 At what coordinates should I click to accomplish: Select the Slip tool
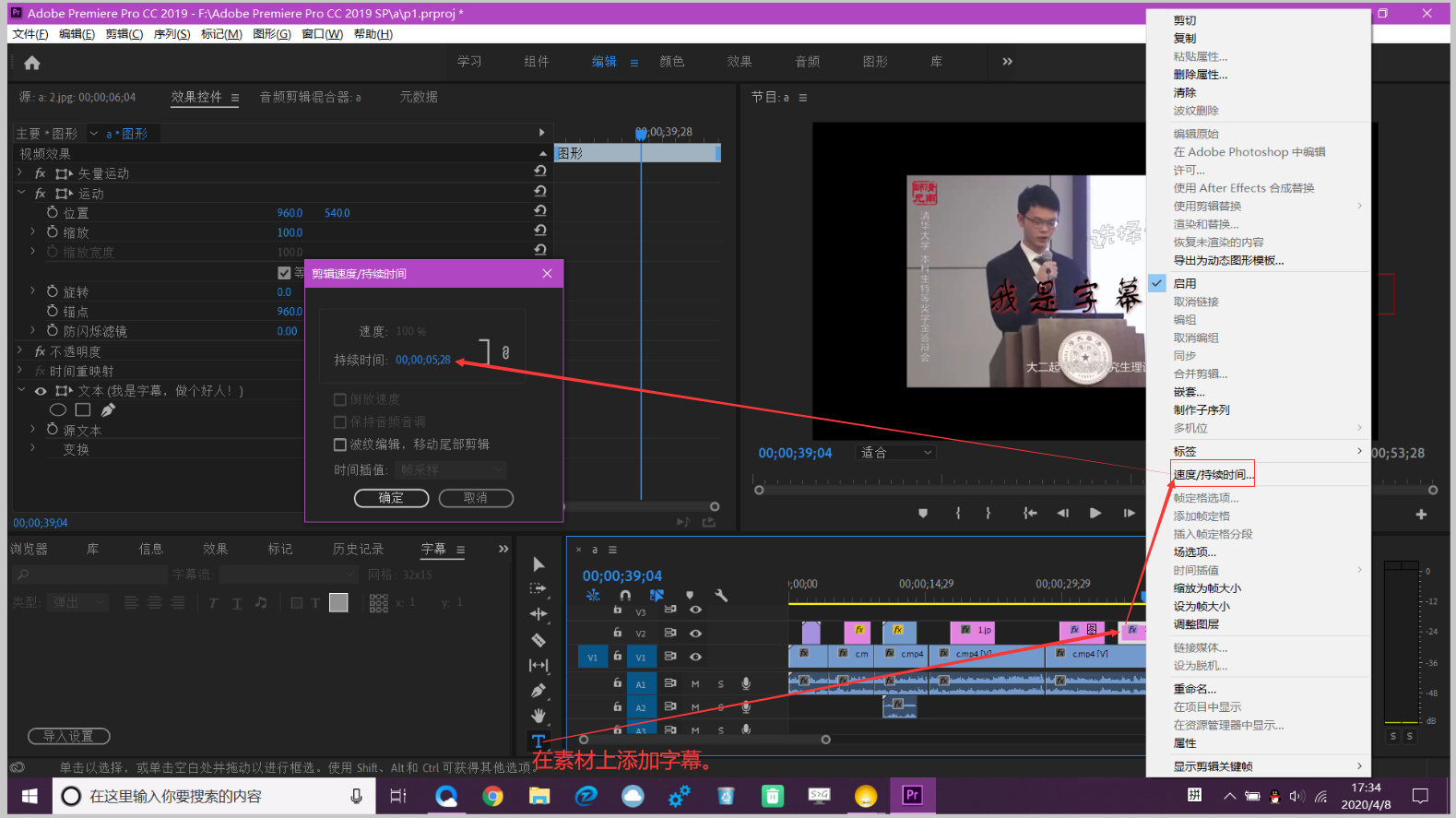[539, 665]
